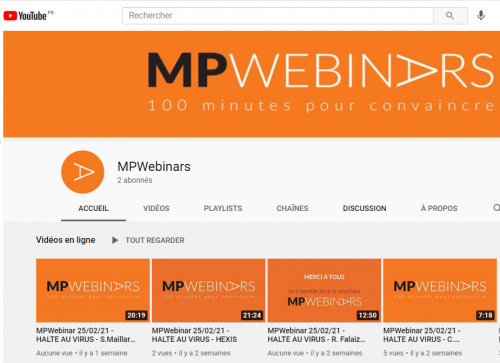Click the YouTube logo
This screenshot has height=363, width=500.
click(29, 15)
